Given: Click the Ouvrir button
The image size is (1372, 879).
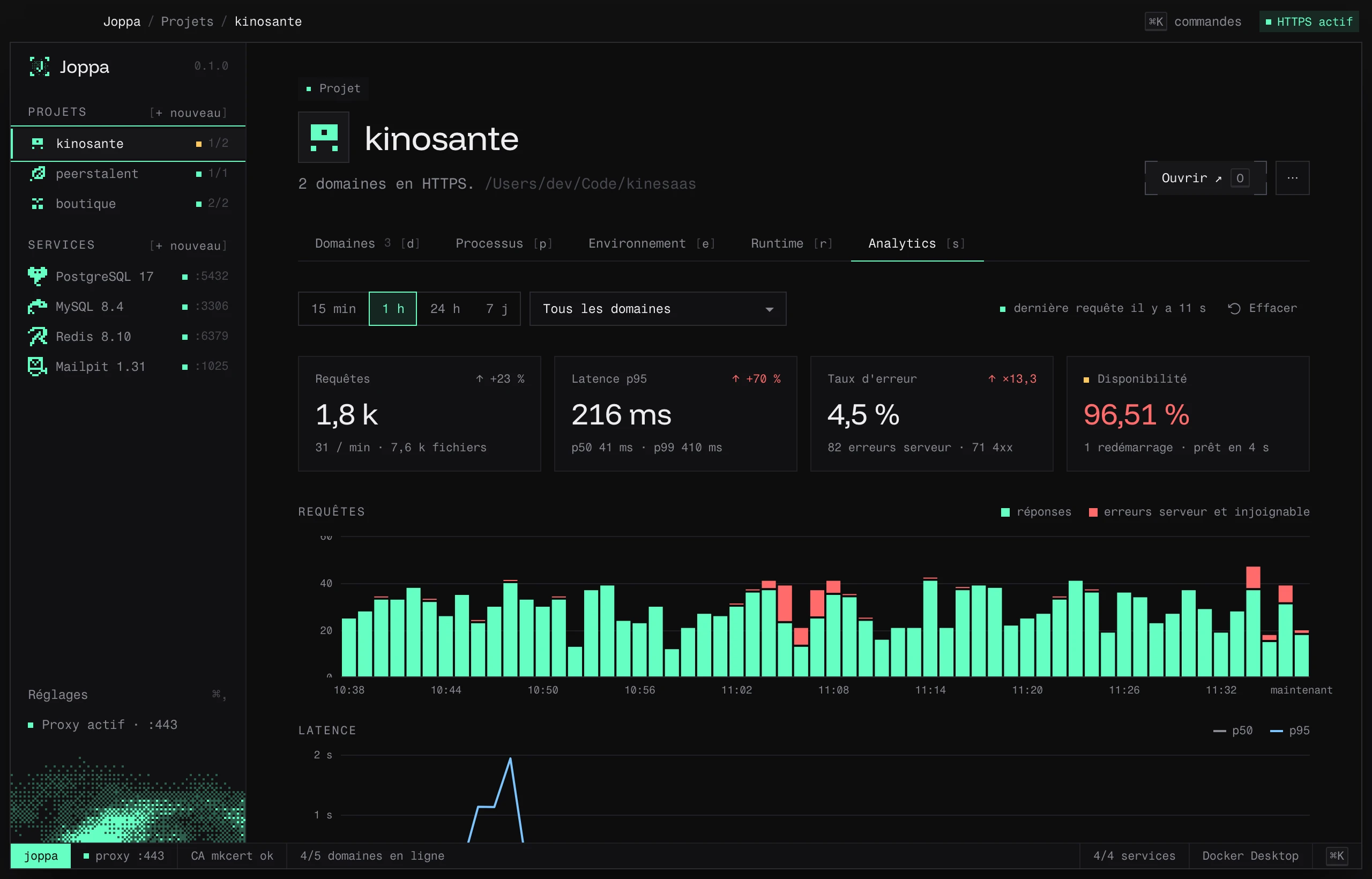Looking at the screenshot, I should 1205,178.
